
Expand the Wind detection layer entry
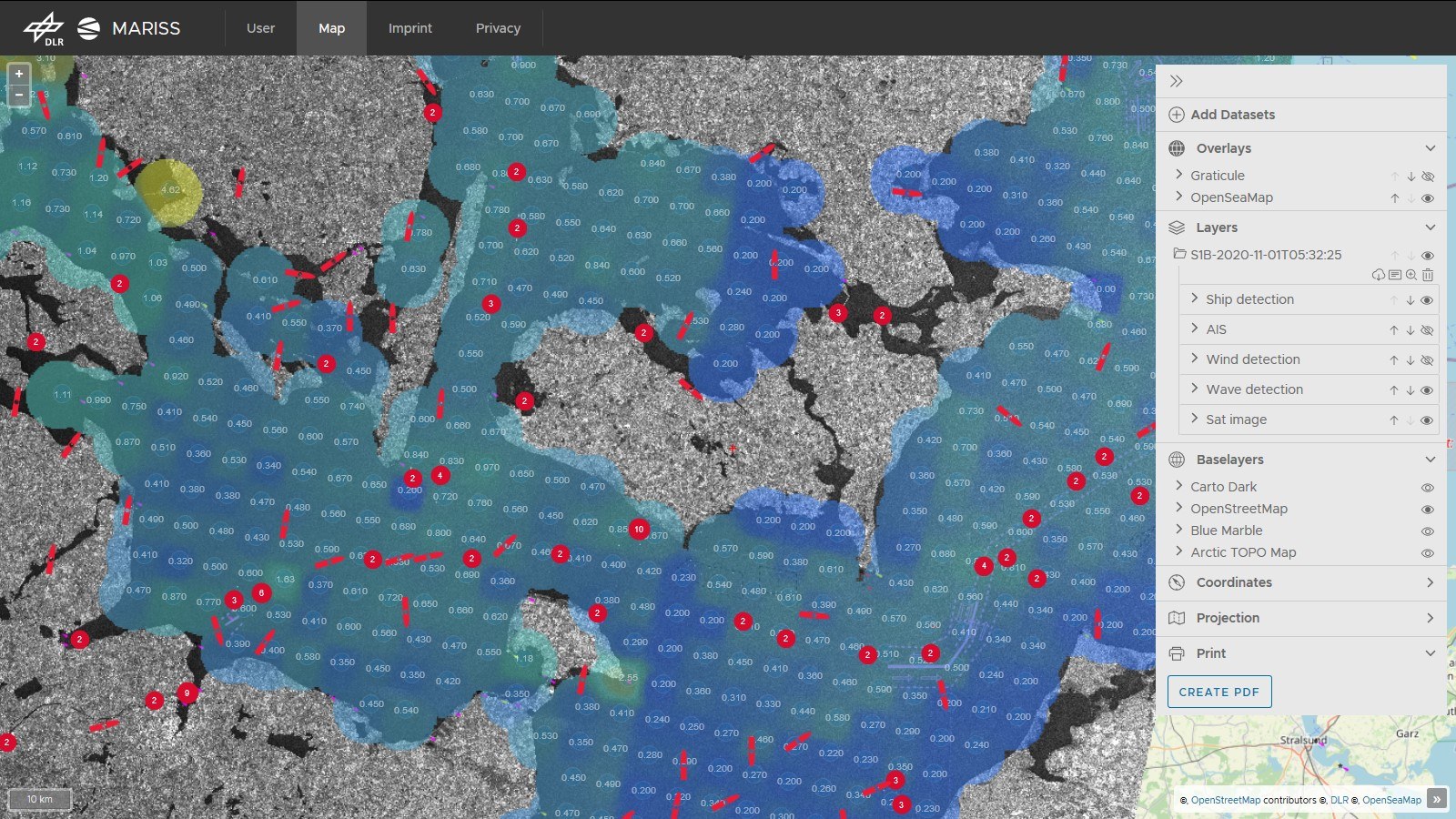click(x=1194, y=359)
